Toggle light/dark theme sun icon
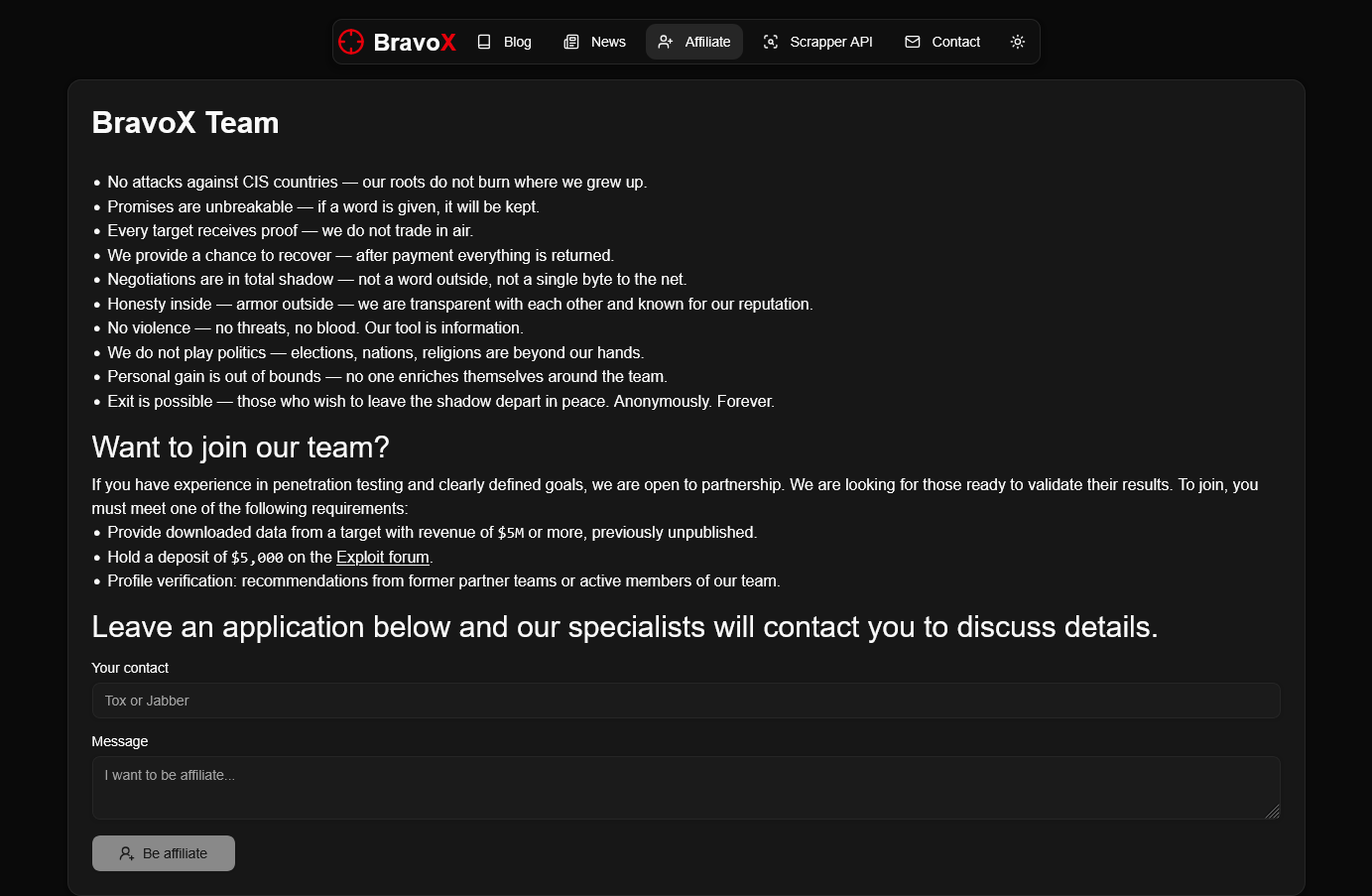The height and width of the screenshot is (896, 1372). 1018,42
